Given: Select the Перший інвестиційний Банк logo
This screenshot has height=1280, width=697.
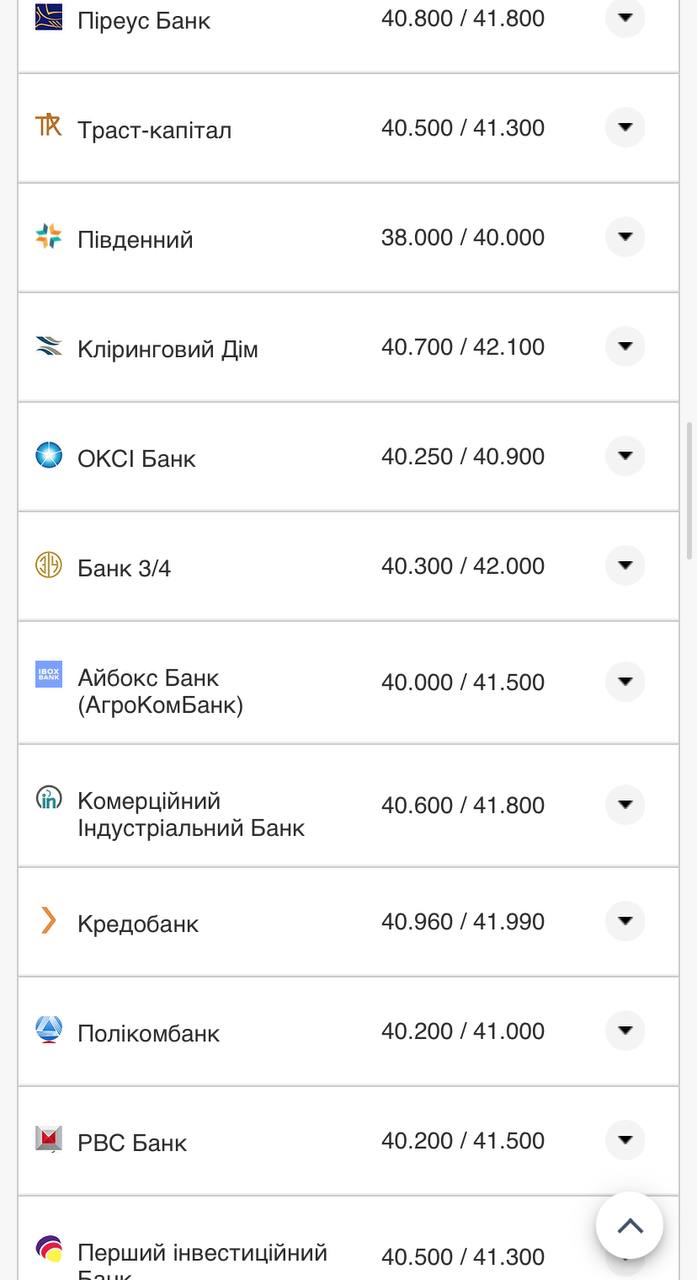Looking at the screenshot, I should 47,1249.
